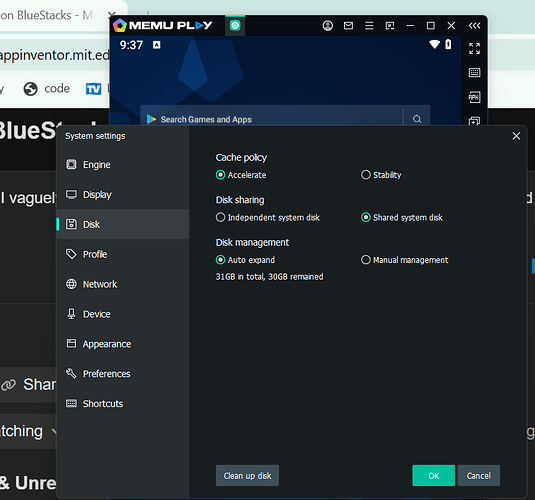This screenshot has height=500, width=535.
Task: Select Manual management for disk
Action: [x=405, y=260]
